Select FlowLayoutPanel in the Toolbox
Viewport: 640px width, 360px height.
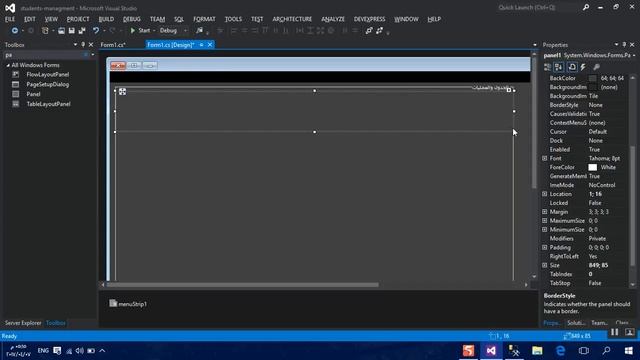click(x=48, y=75)
